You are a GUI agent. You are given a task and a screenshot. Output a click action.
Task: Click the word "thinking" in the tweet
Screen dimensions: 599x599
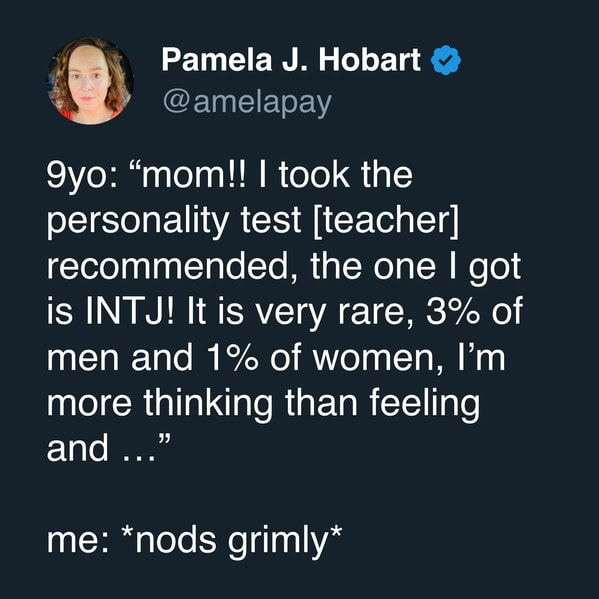coord(208,403)
